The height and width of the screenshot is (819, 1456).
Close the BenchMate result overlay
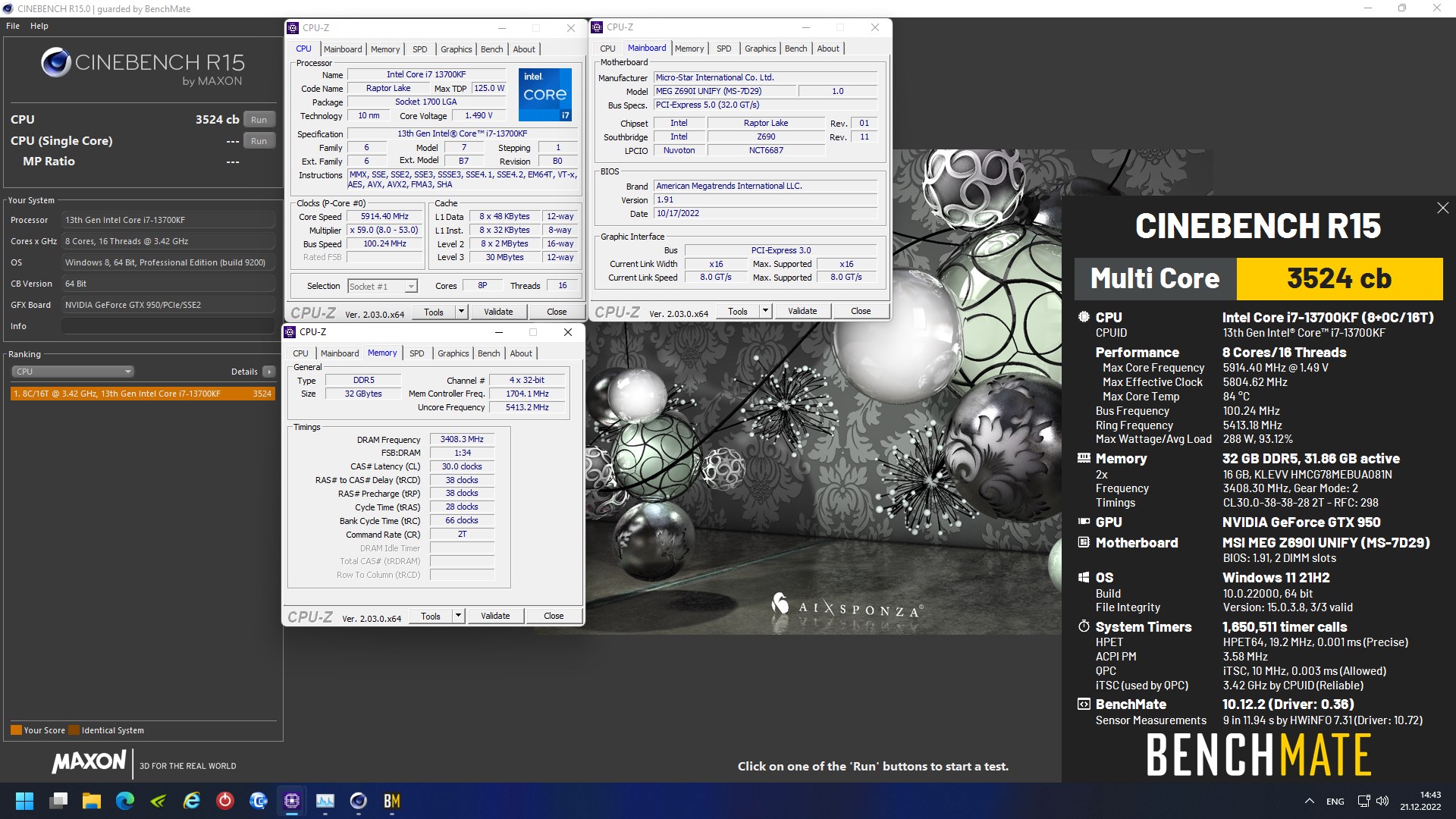[1442, 208]
